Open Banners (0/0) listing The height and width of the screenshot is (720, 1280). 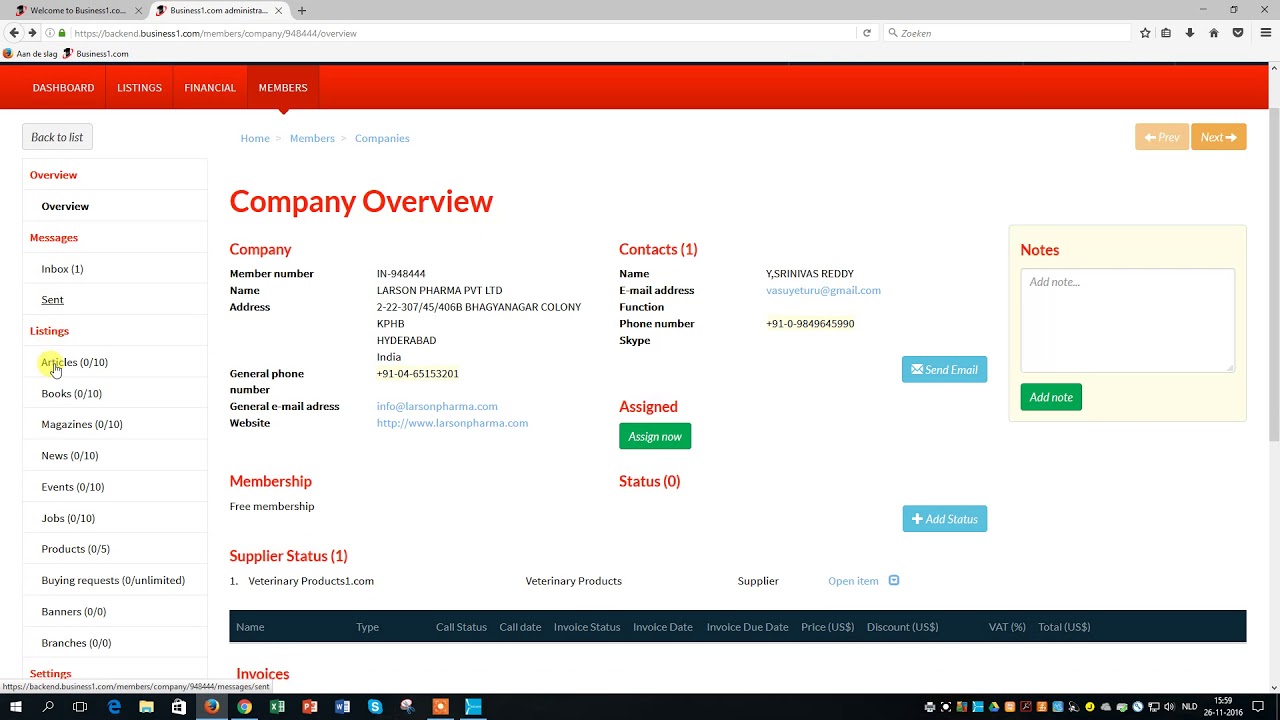click(74, 611)
